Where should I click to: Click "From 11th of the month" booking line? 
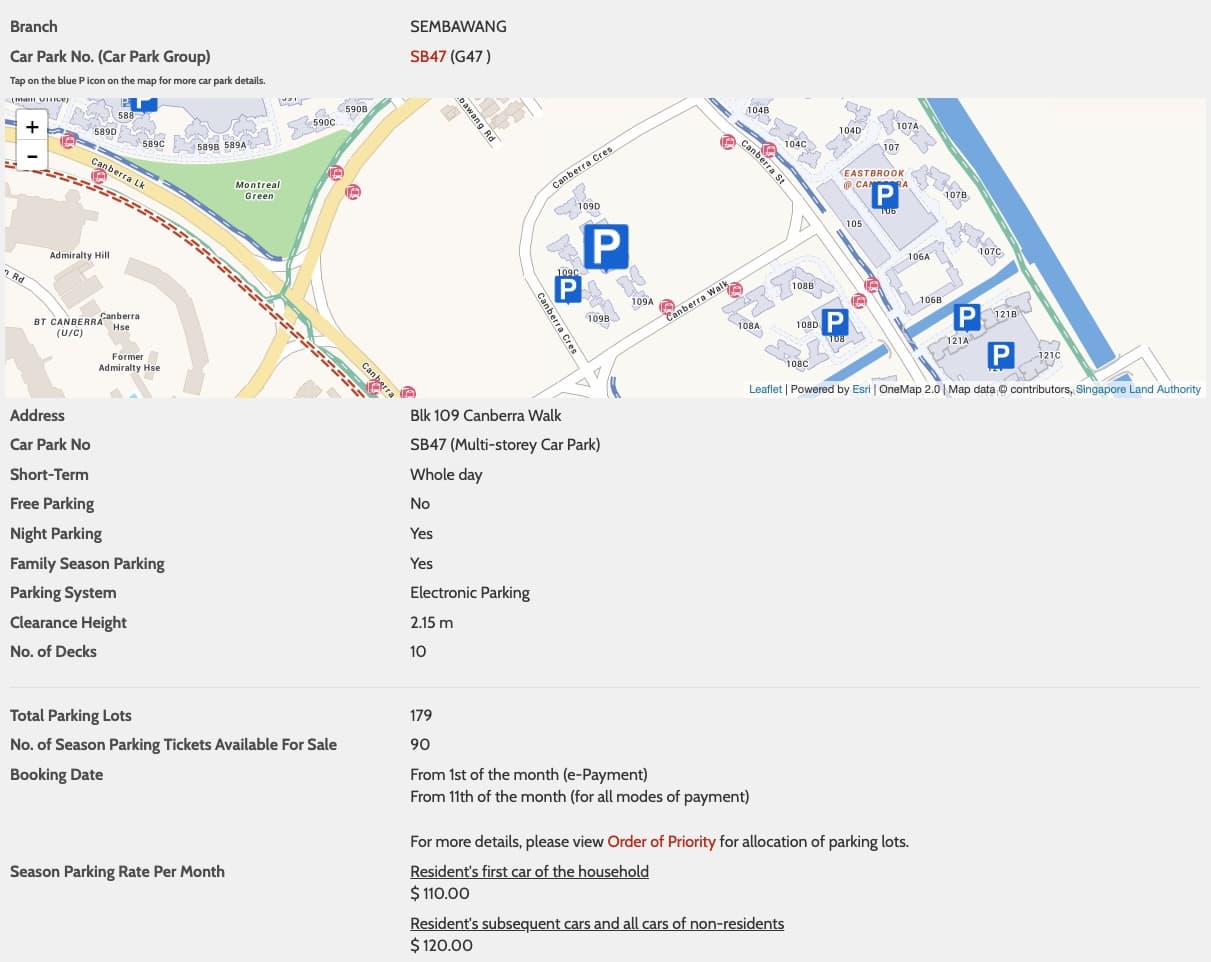coord(579,796)
